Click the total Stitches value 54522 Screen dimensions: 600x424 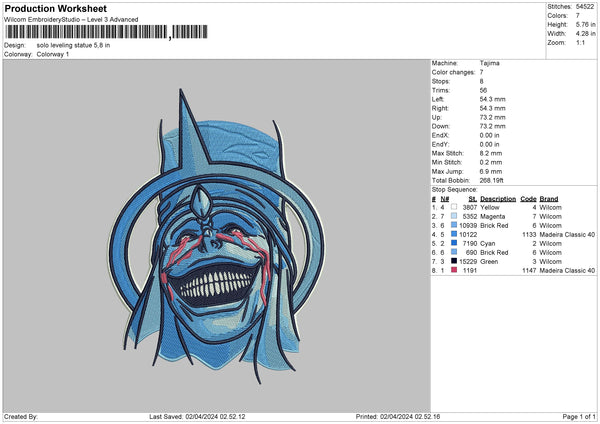coord(586,6)
